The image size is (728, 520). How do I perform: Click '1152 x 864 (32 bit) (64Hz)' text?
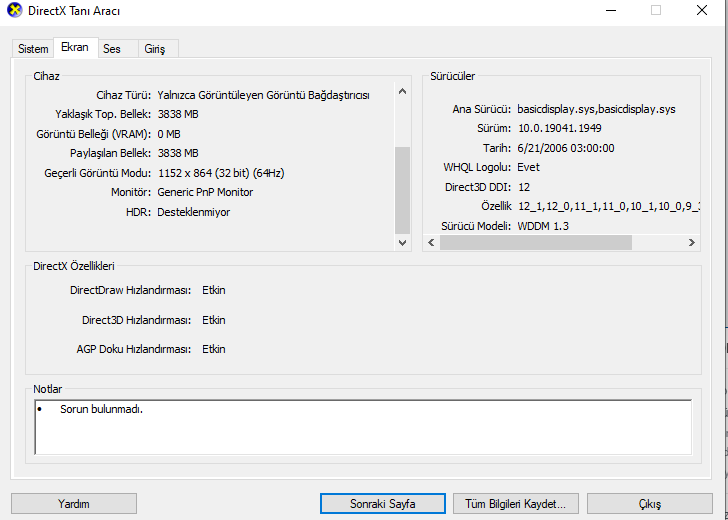221,173
